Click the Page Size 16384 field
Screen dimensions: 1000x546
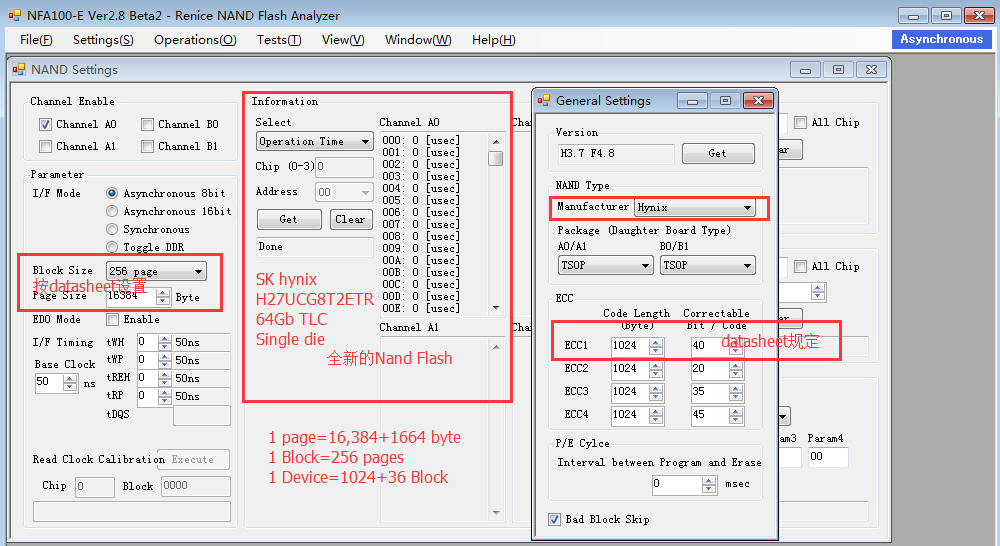pos(131,297)
